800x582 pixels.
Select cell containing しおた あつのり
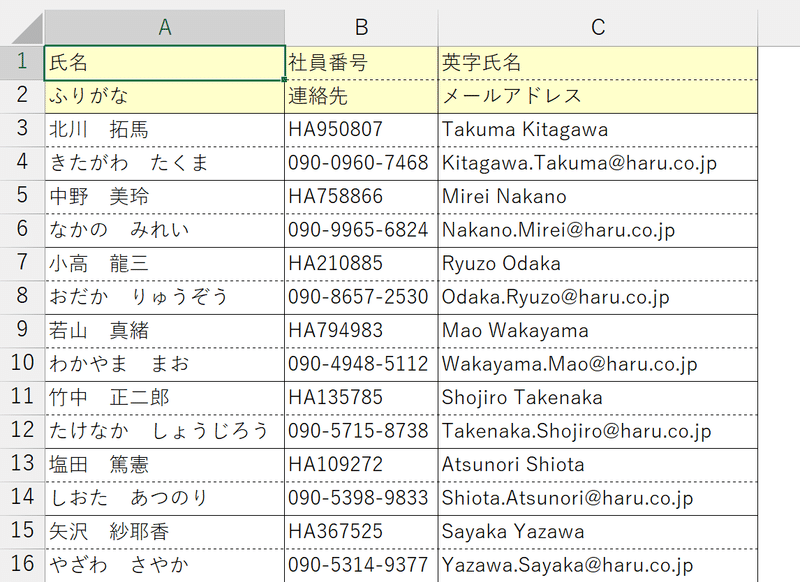coord(164,499)
